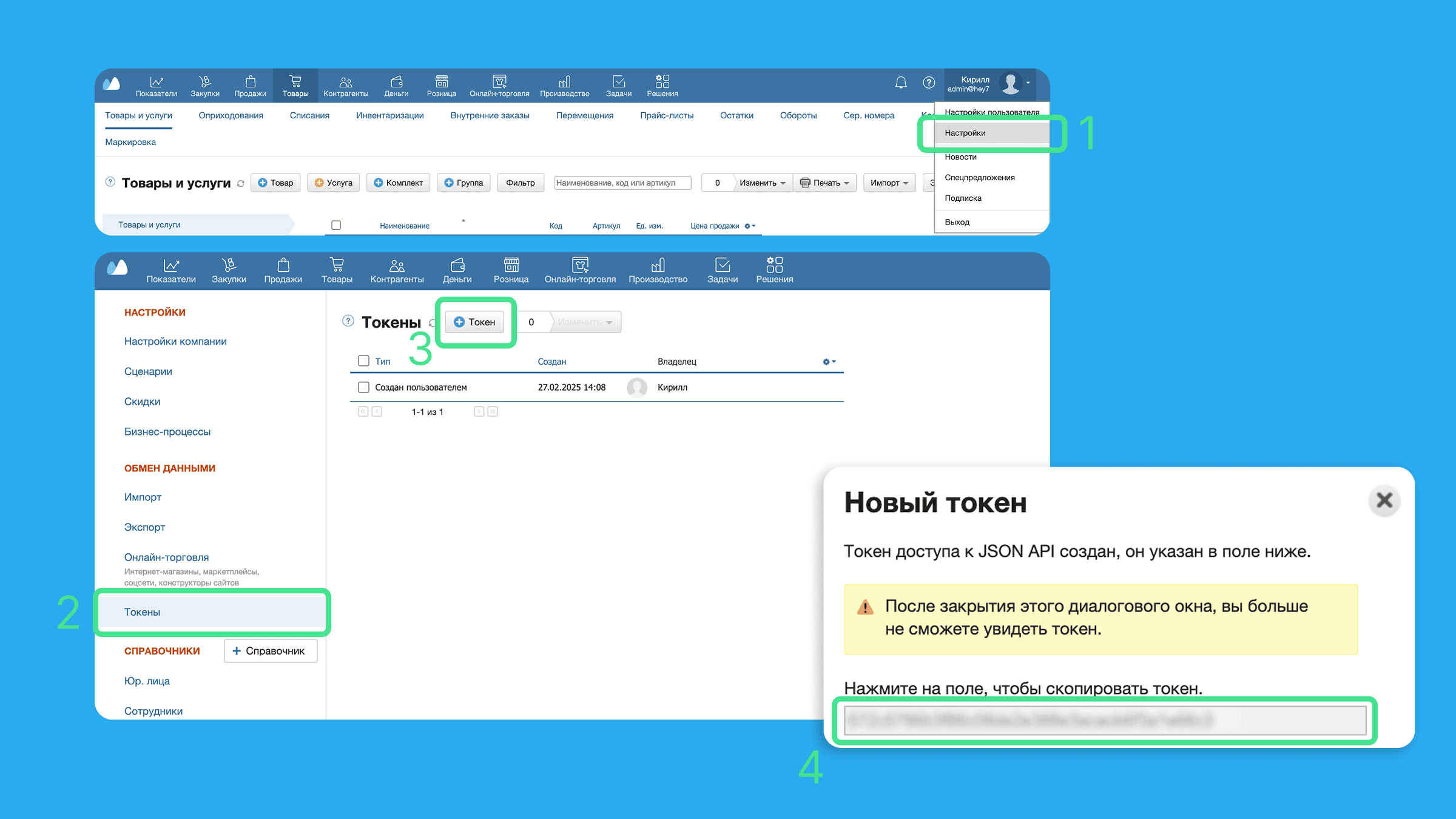
Task: Open Товары in the lower Токены window
Action: click(x=337, y=271)
